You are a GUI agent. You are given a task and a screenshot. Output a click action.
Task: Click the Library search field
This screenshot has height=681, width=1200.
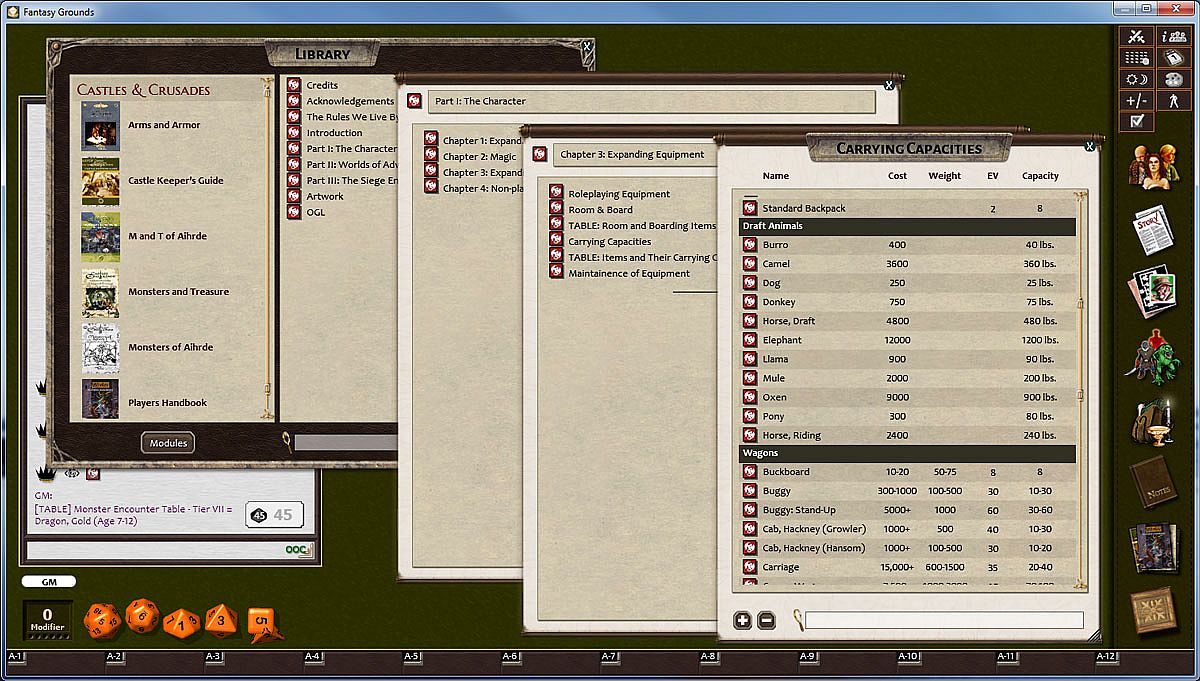coord(346,442)
